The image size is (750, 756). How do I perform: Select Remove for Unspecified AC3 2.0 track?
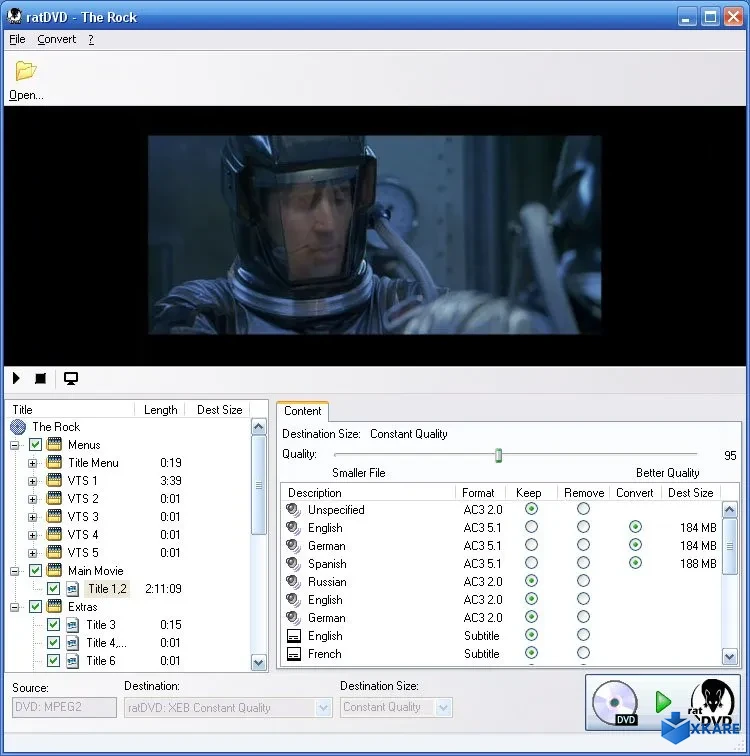(x=583, y=509)
